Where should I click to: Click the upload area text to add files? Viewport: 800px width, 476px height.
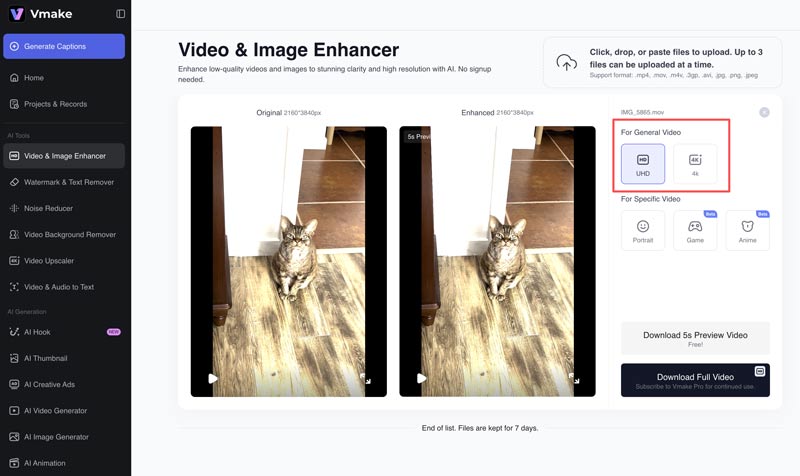676,58
